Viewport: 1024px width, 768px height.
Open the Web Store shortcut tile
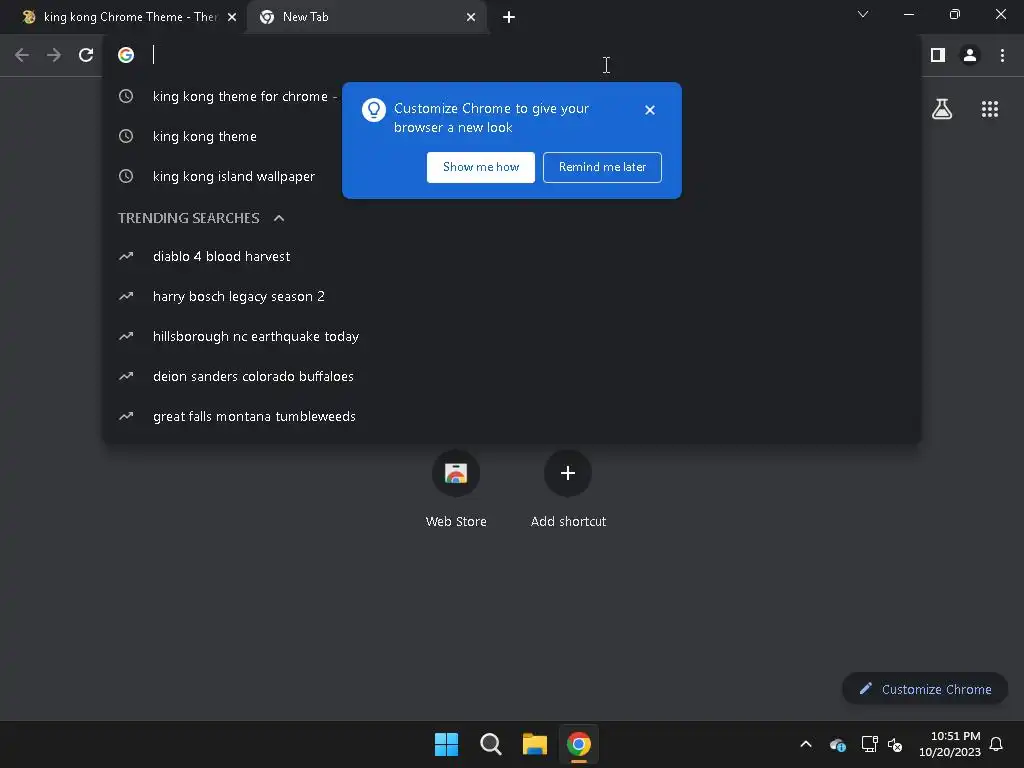(x=456, y=489)
